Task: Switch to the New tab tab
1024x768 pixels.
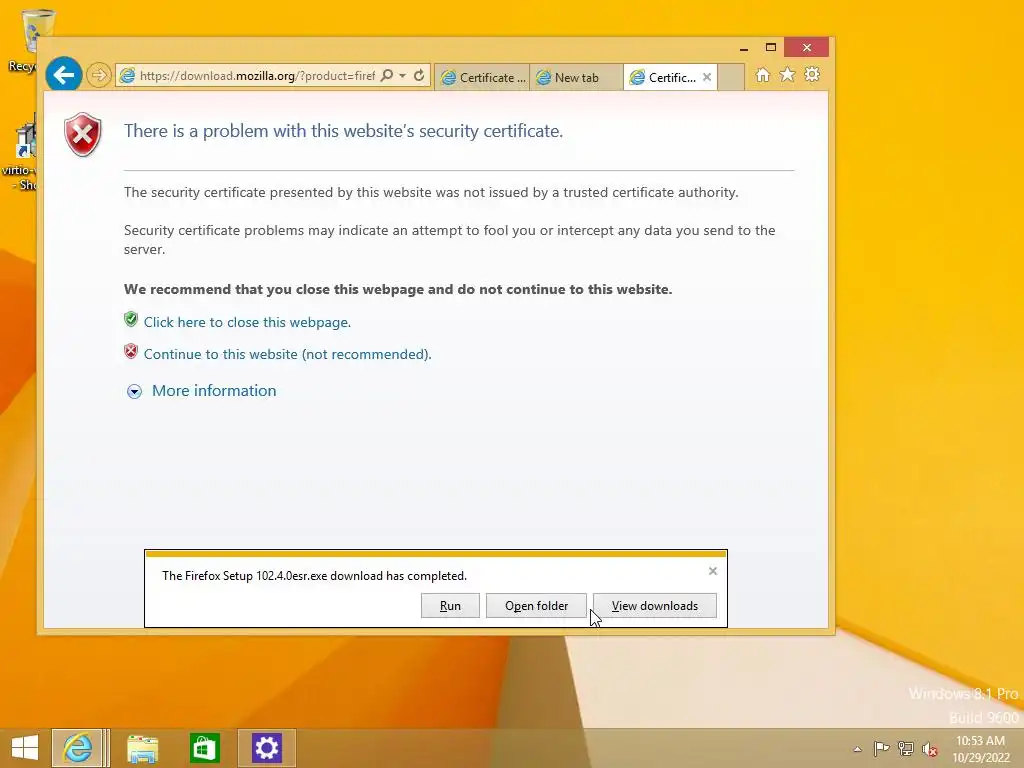Action: tap(576, 77)
